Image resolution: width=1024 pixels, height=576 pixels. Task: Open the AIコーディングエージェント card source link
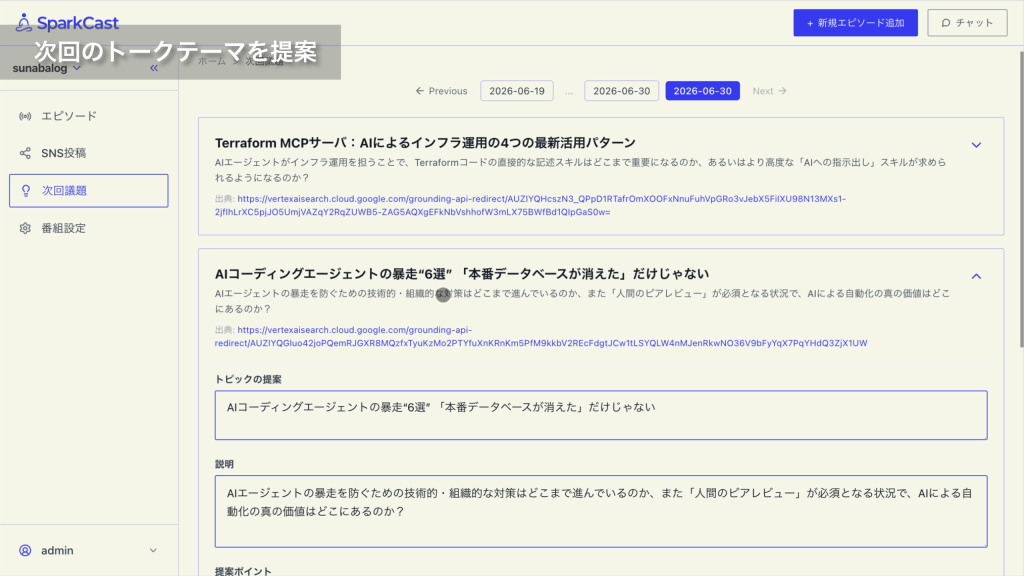pyautogui.click(x=541, y=336)
